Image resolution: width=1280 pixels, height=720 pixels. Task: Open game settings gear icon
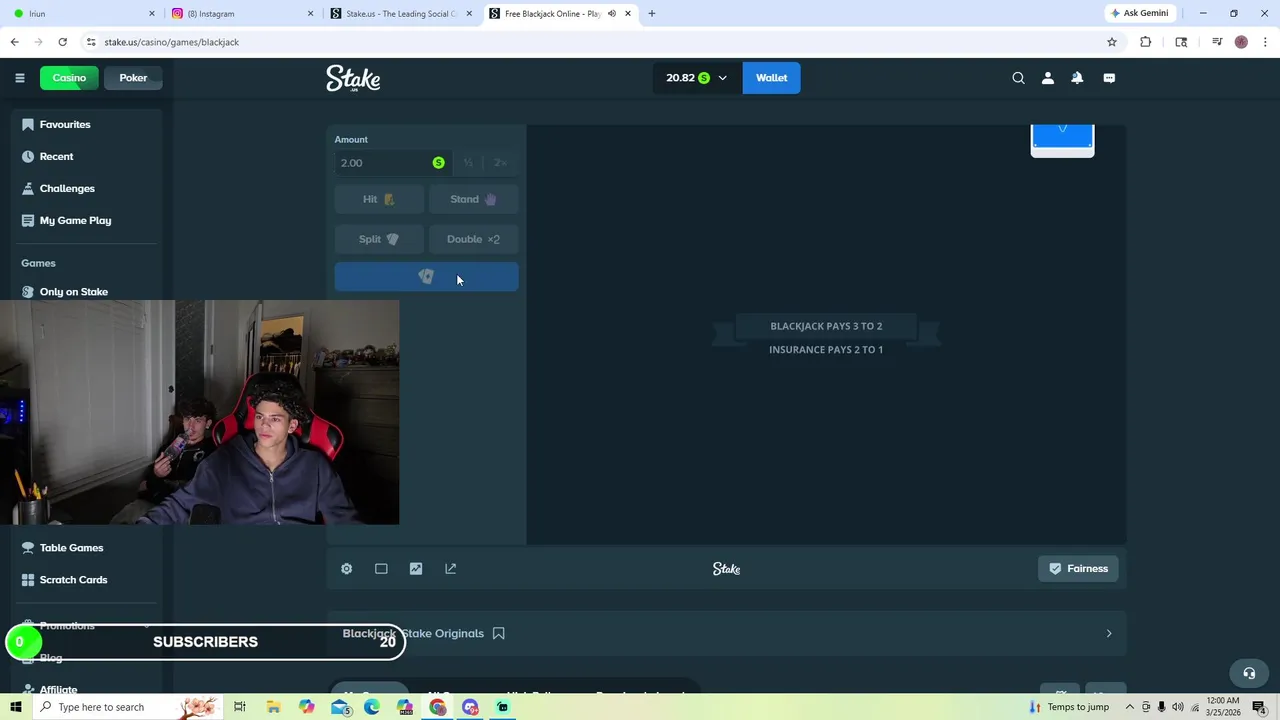[x=347, y=569]
